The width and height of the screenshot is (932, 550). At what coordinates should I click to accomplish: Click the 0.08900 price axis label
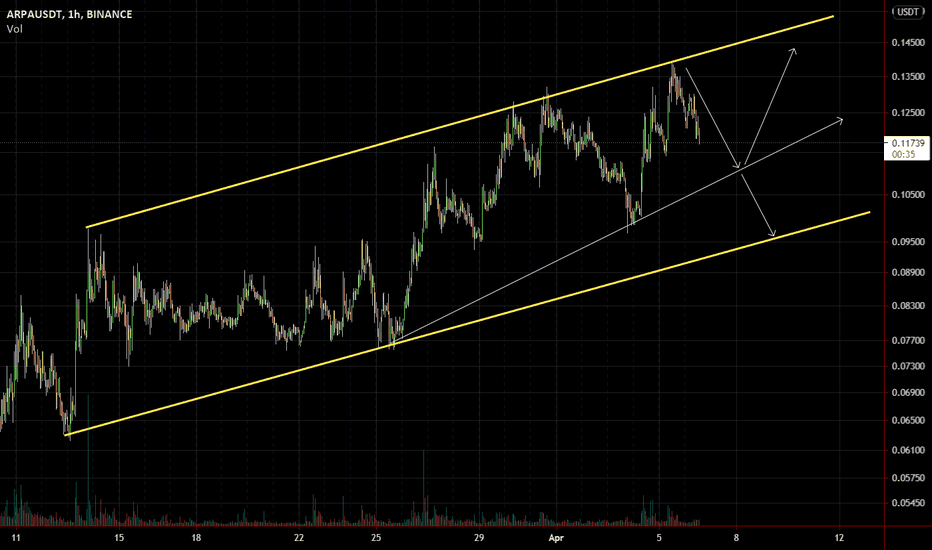pyautogui.click(x=908, y=273)
